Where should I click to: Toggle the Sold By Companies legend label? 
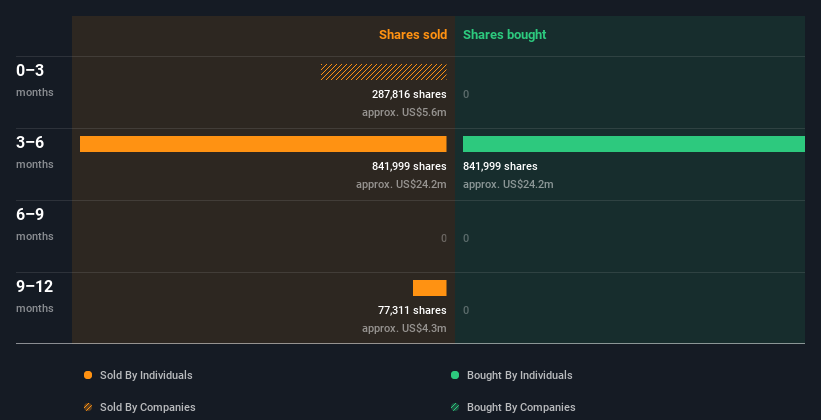pos(147,407)
